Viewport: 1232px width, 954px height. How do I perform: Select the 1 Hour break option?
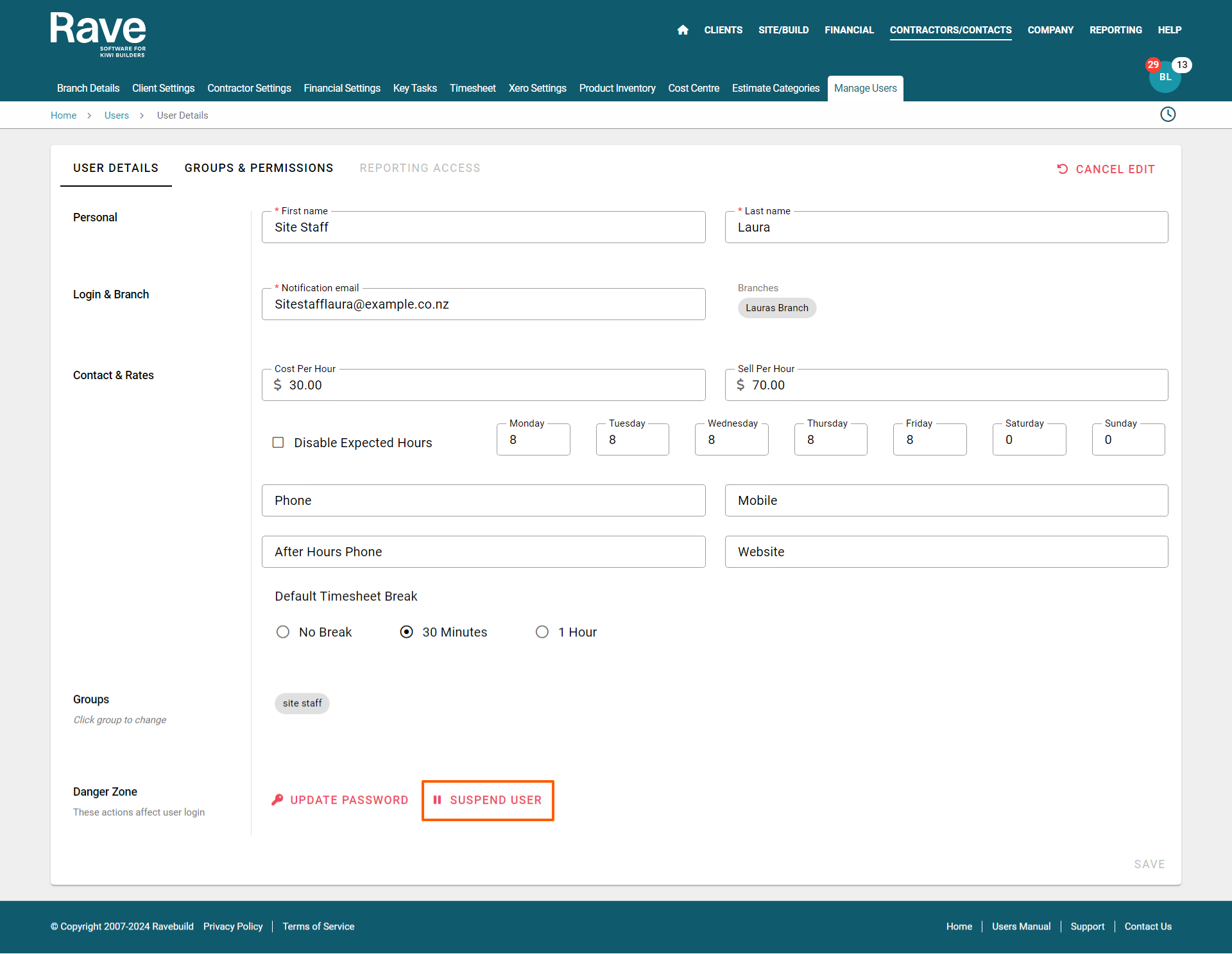point(542,632)
